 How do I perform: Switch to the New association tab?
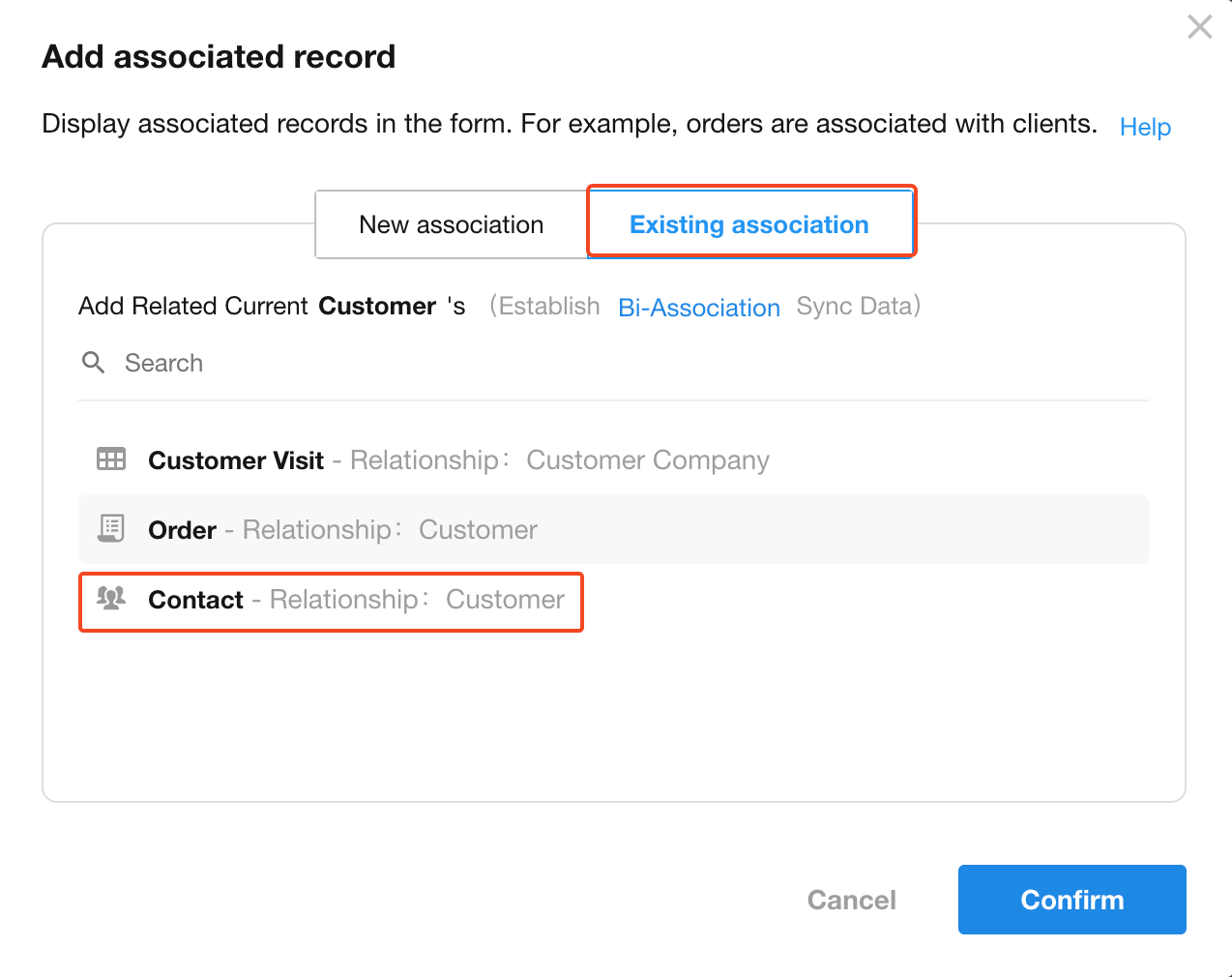(x=451, y=224)
